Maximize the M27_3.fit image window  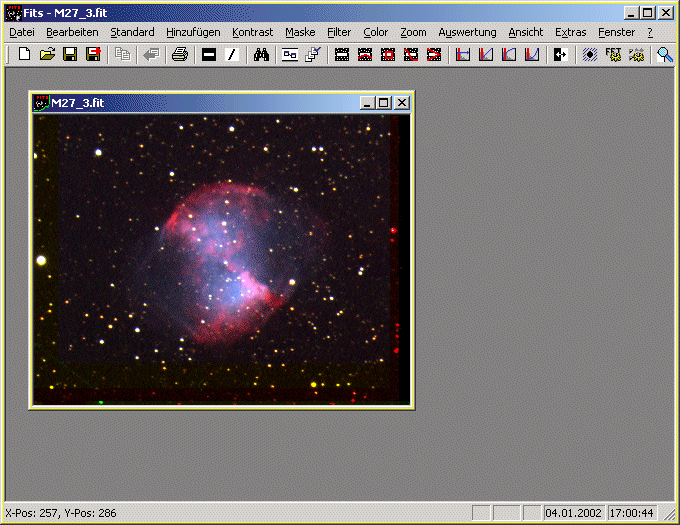point(384,102)
